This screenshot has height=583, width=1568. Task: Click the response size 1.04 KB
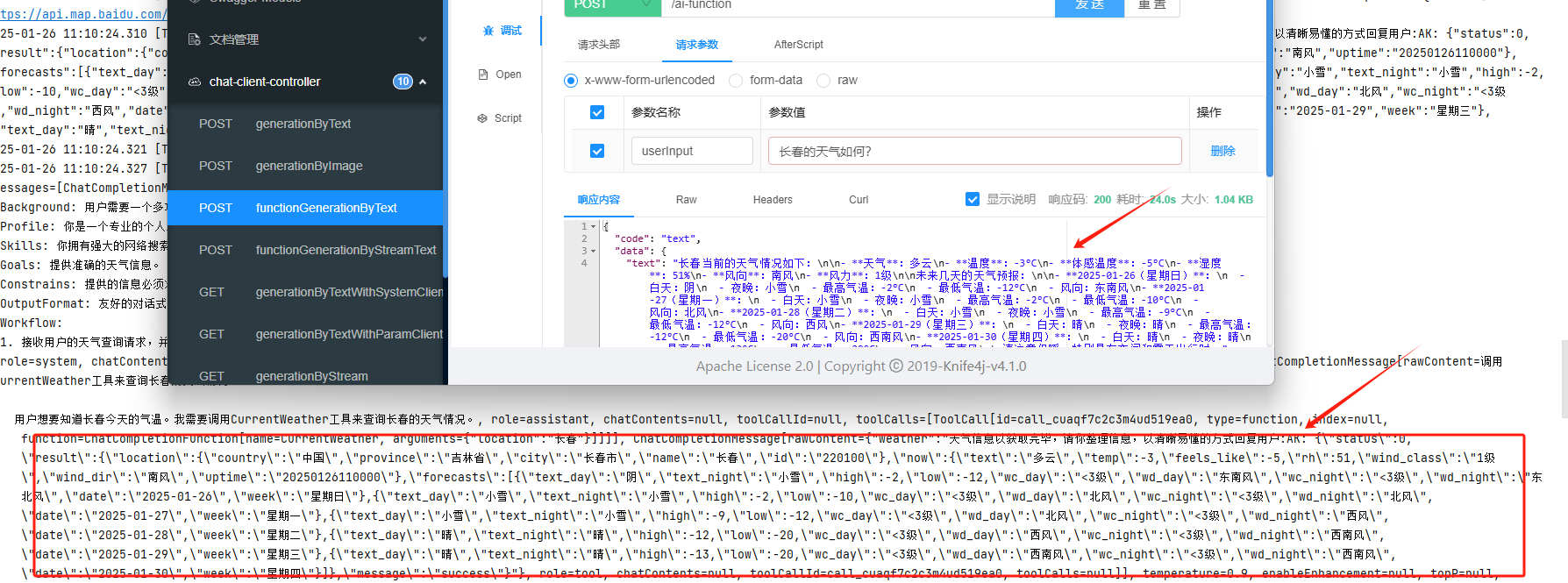point(1233,200)
